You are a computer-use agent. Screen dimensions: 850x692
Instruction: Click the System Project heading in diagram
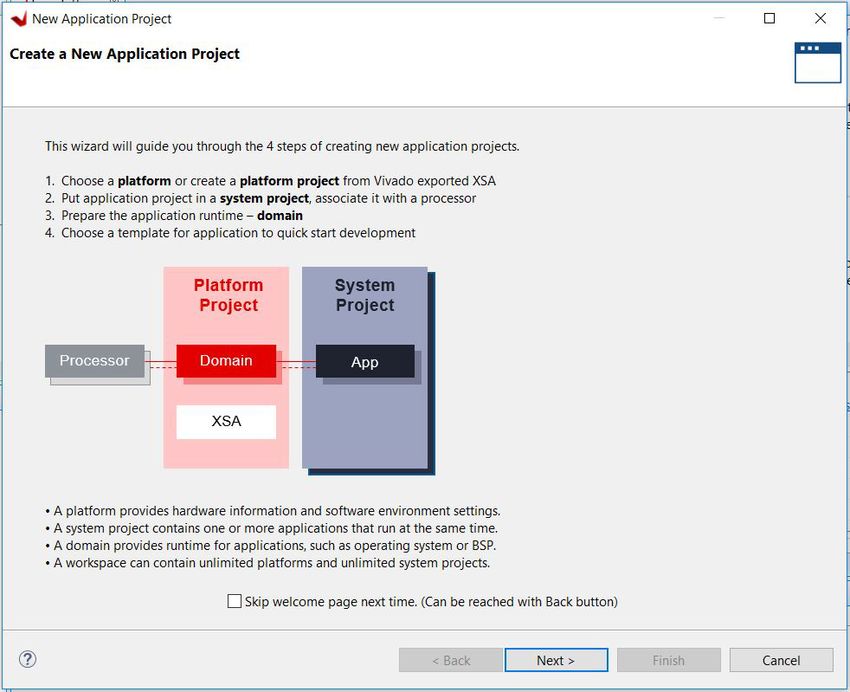(365, 295)
